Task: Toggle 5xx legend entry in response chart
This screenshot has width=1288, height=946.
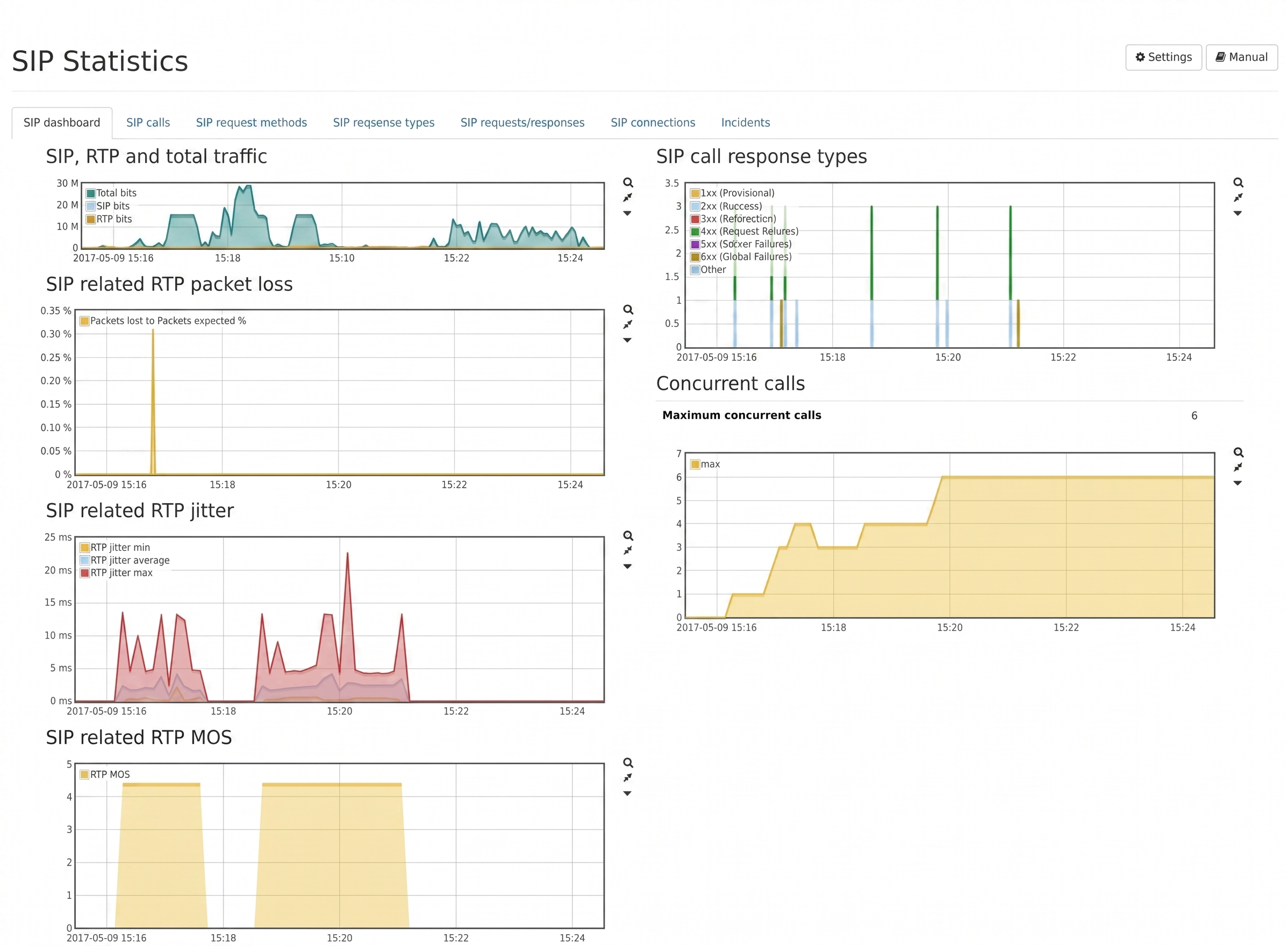Action: [x=741, y=244]
